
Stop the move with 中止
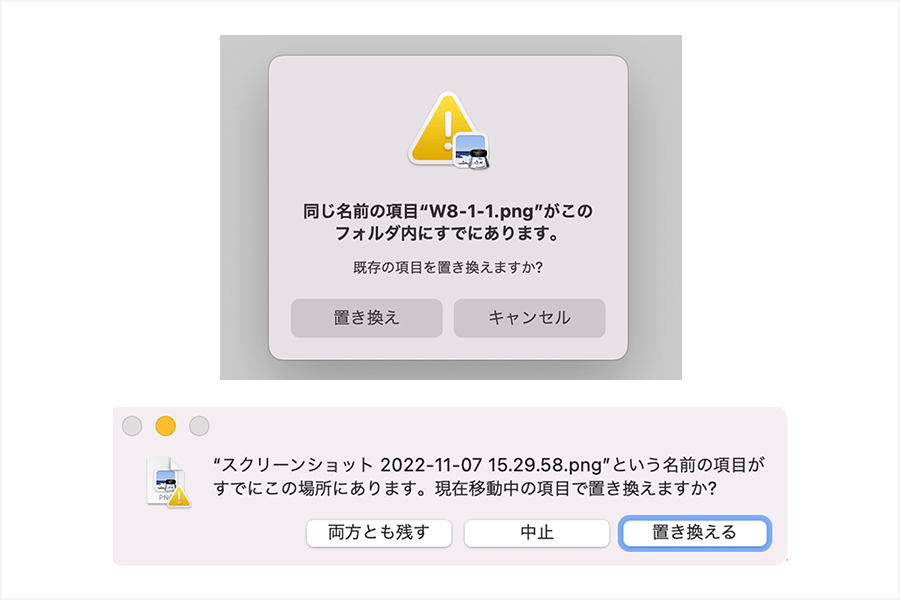(x=537, y=533)
